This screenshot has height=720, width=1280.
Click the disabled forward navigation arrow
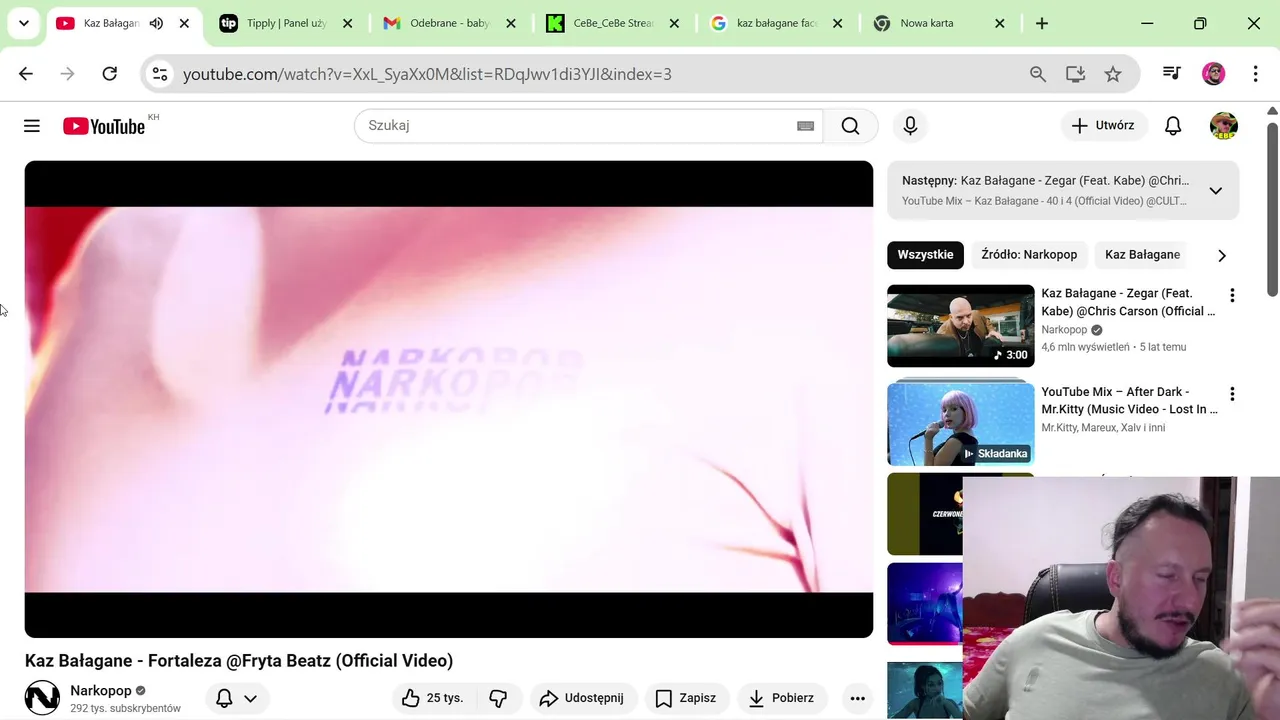[67, 74]
